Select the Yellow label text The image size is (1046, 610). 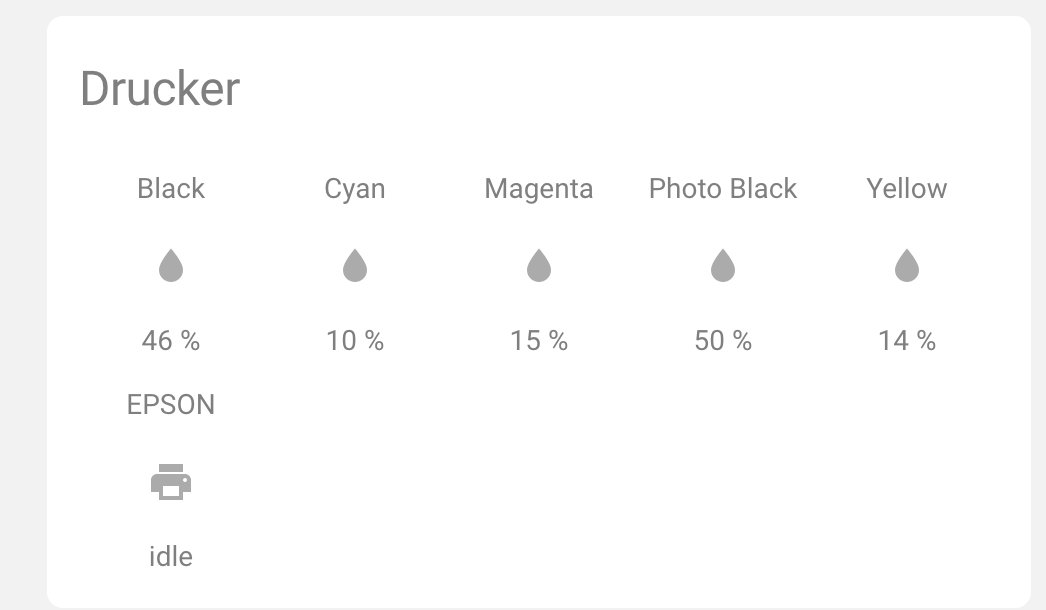pyautogui.click(x=907, y=189)
